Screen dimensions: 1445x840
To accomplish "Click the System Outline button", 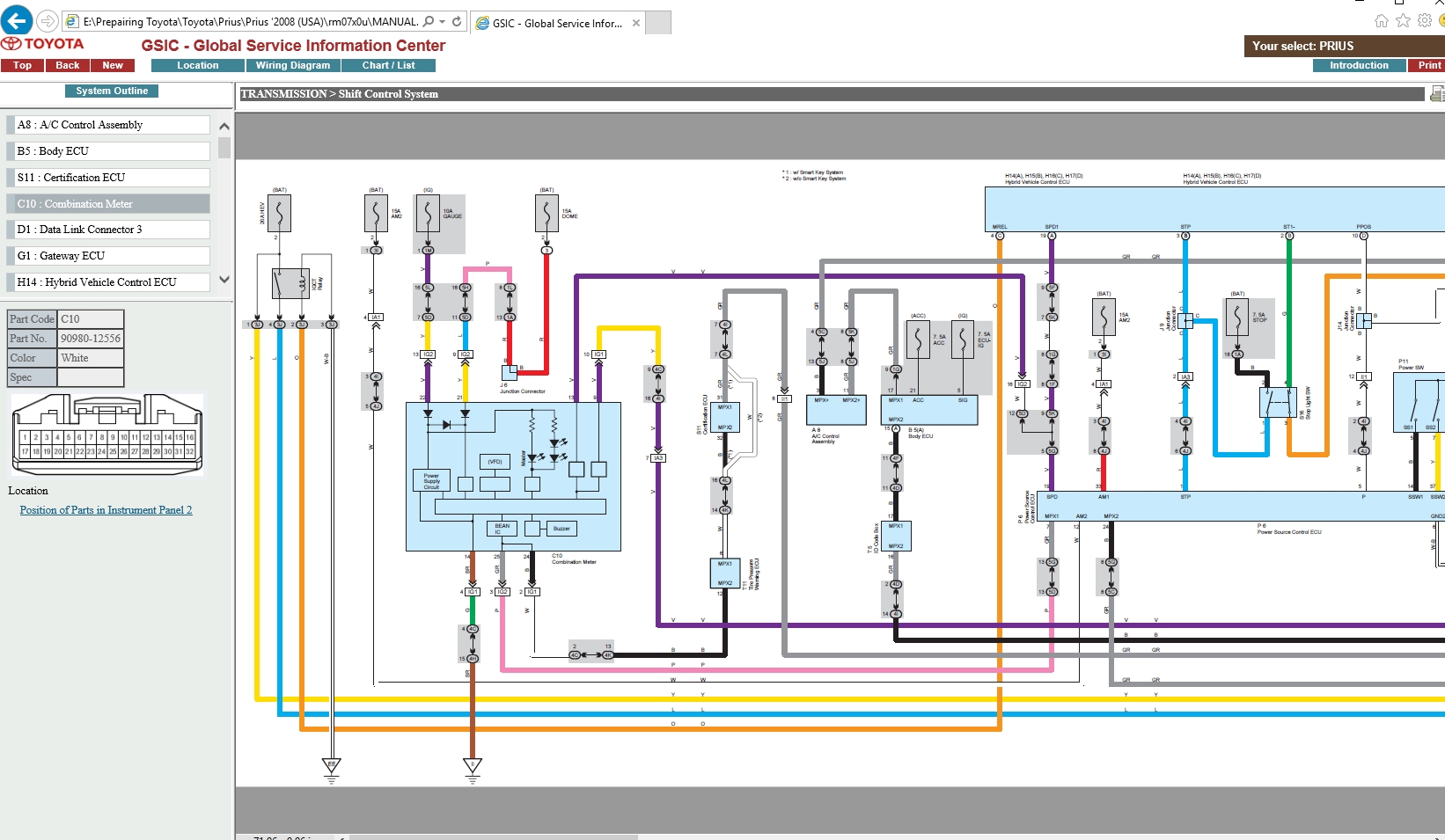I will coord(112,91).
